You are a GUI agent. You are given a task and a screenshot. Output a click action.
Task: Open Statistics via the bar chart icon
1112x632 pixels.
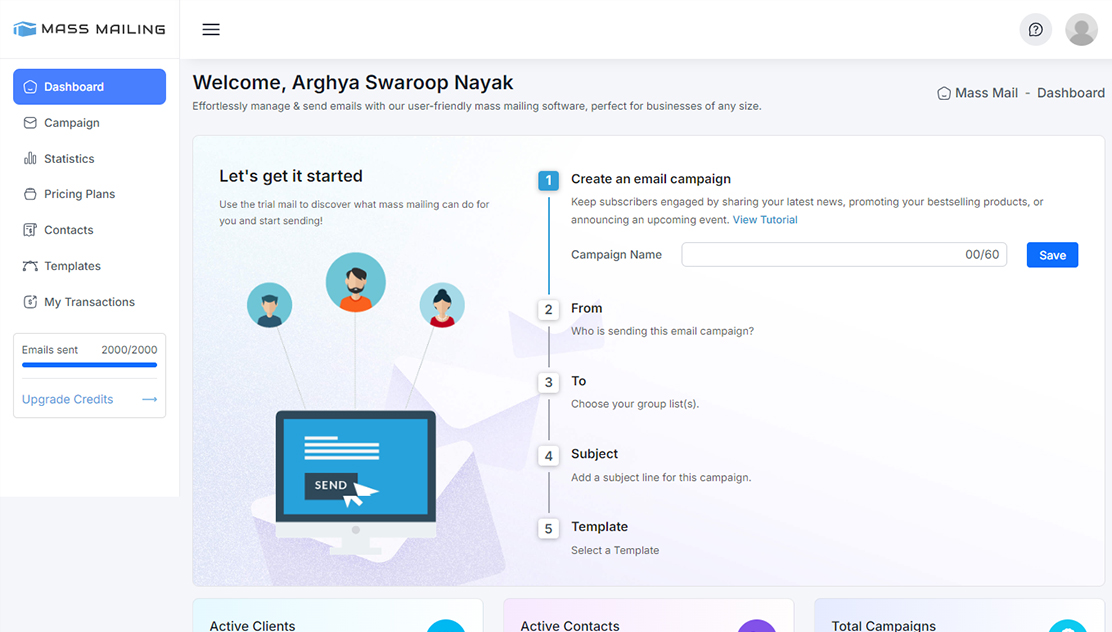(30, 158)
